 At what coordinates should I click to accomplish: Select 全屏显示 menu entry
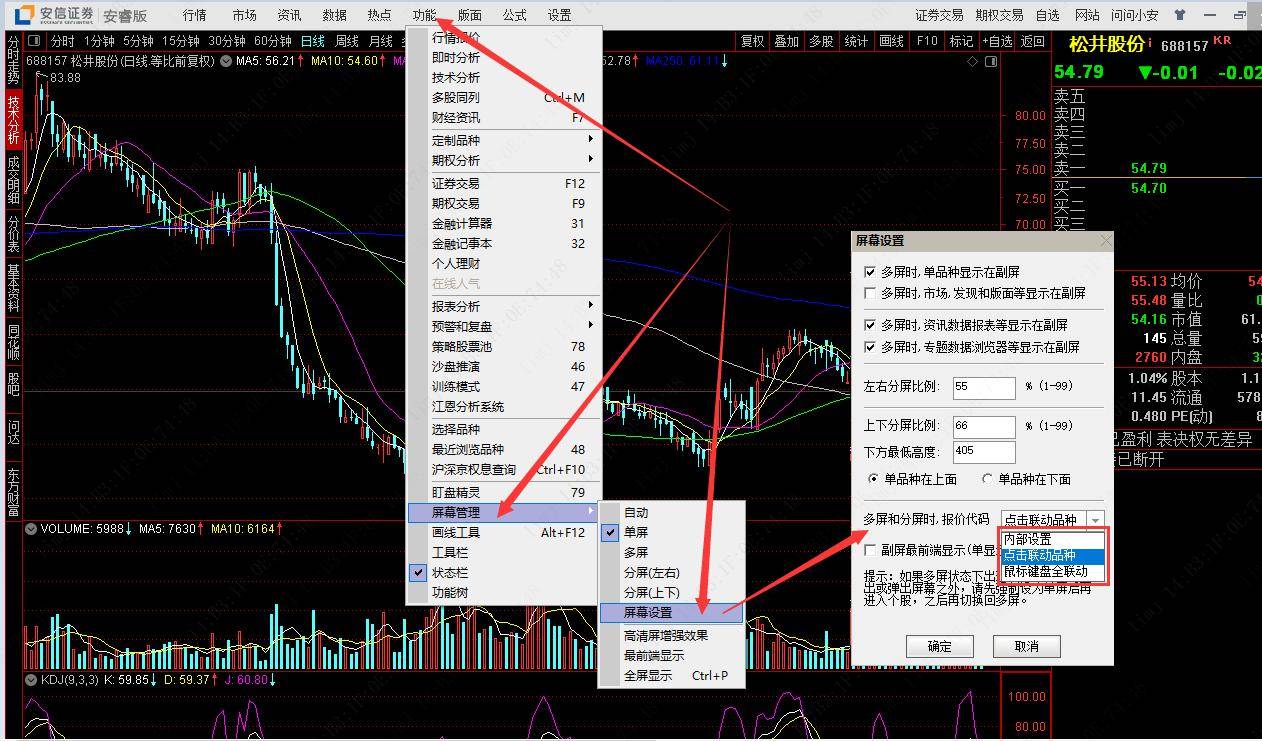point(671,675)
